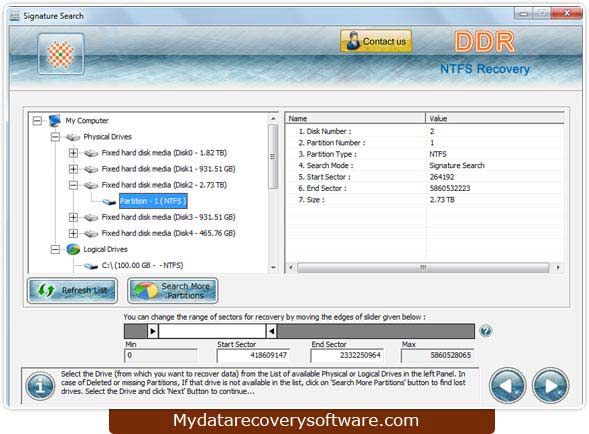The image size is (589, 434).
Task: Click into the Start Sector field
Action: tap(253, 355)
